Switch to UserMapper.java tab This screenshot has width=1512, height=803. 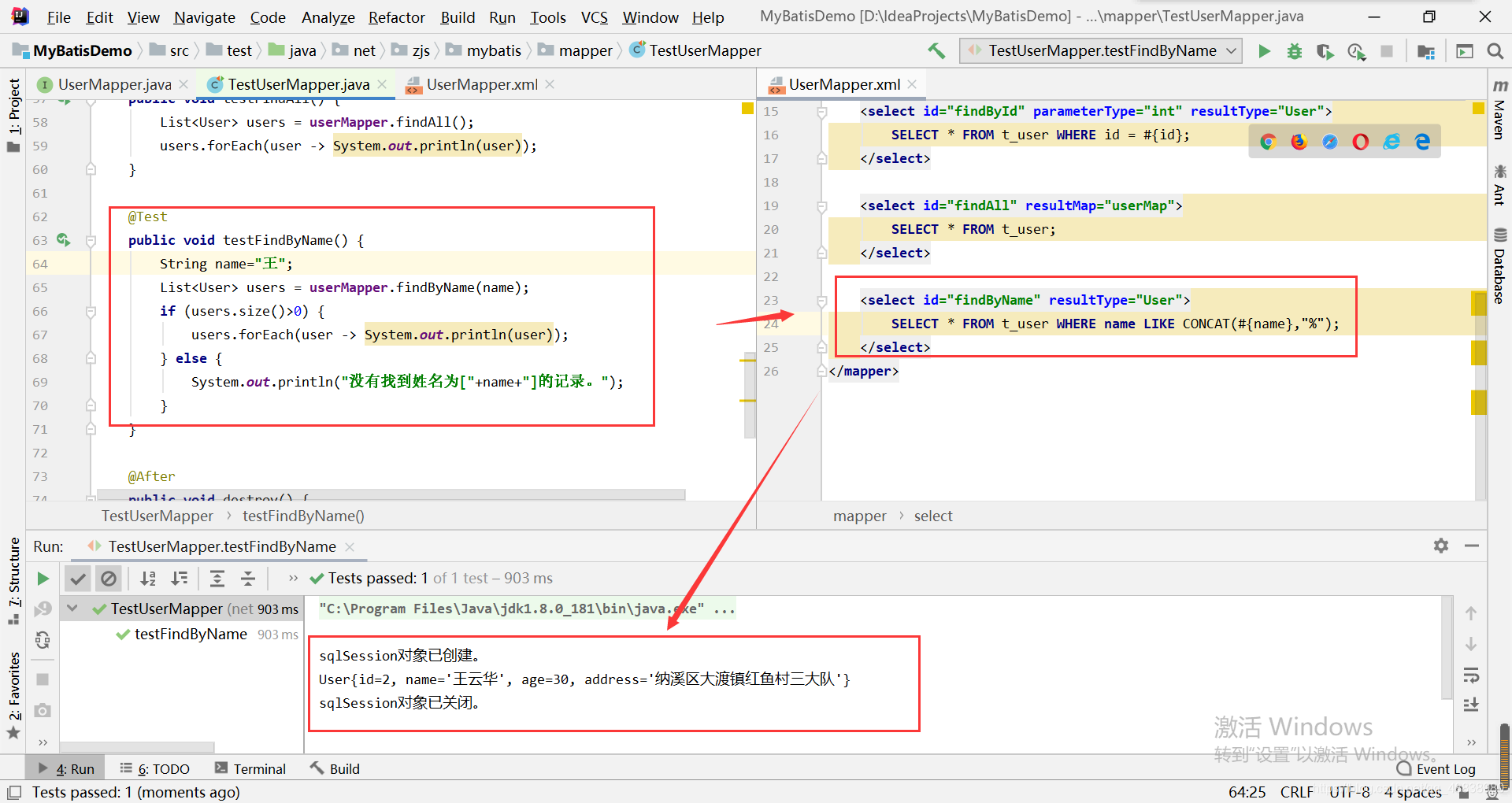114,84
